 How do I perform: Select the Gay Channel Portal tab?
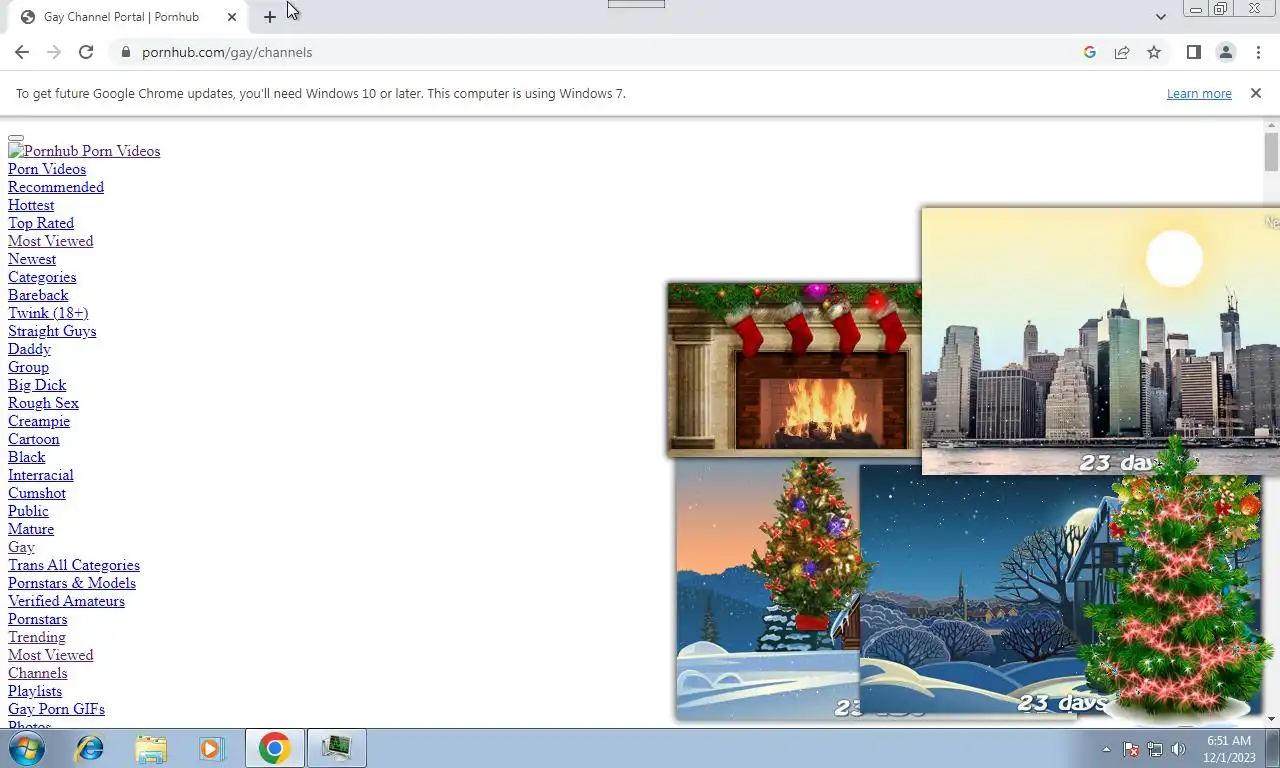point(130,17)
